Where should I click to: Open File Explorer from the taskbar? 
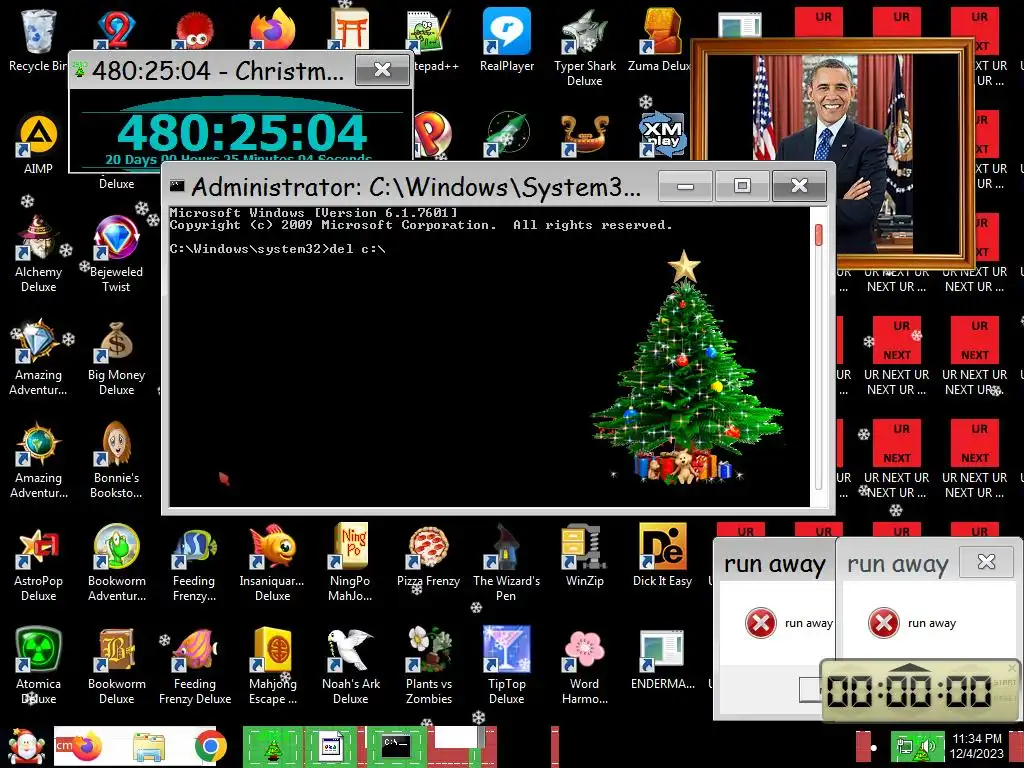point(148,746)
